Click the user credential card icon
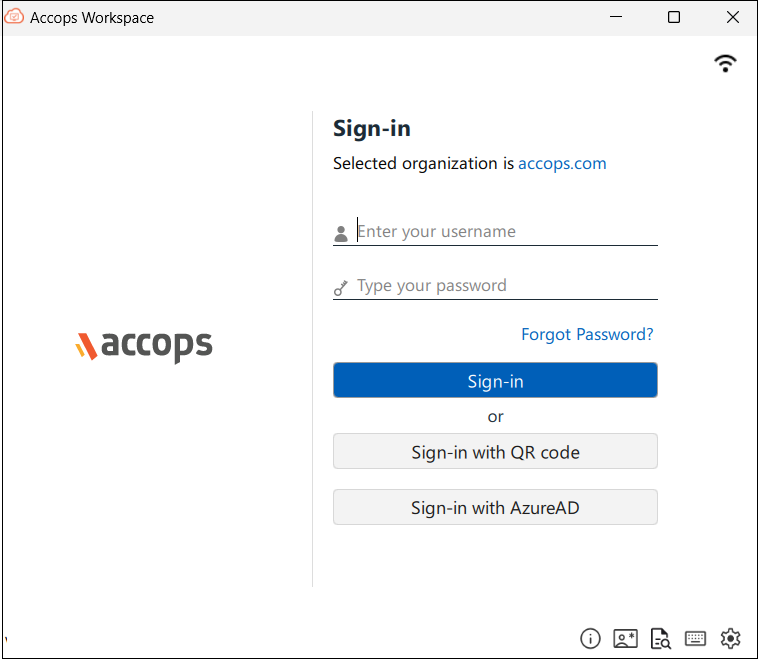The width and height of the screenshot is (758, 659). tap(625, 639)
